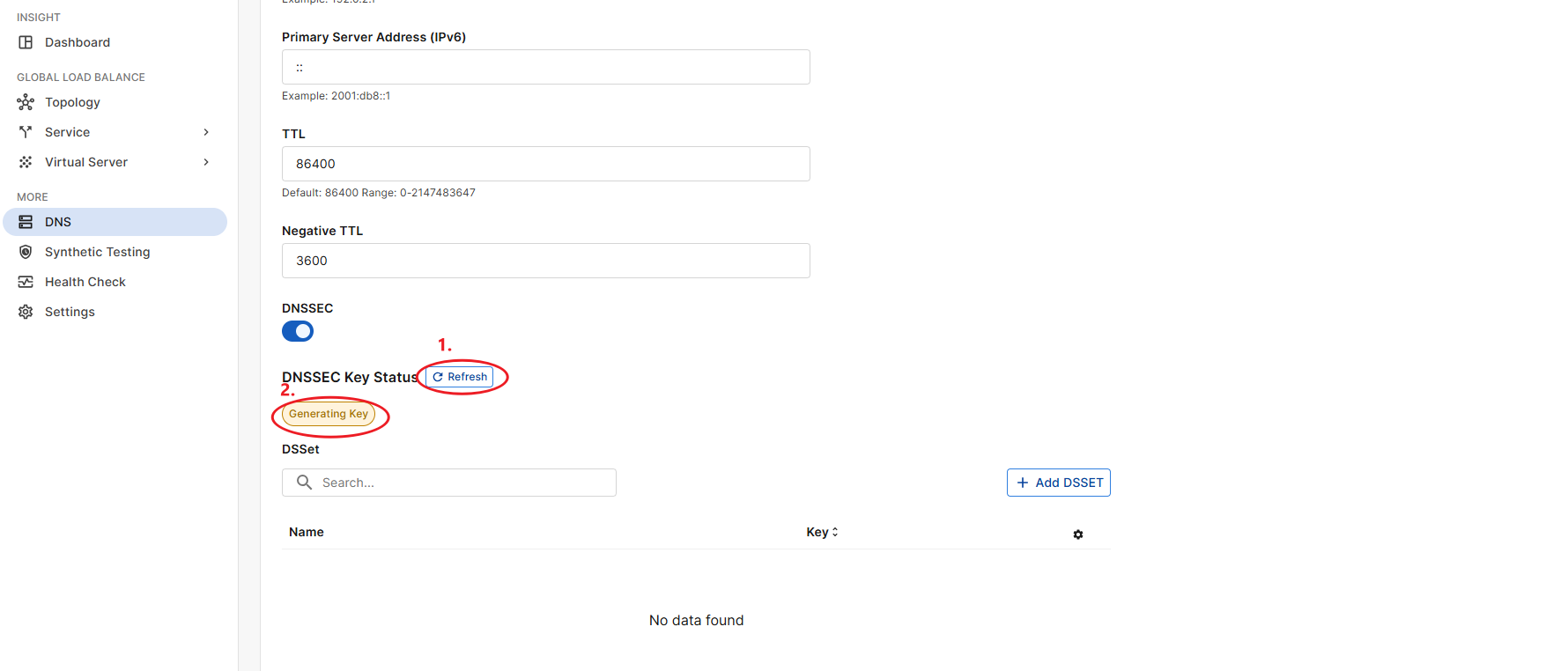
Task: Click the Add DSSET button
Action: [1058, 483]
